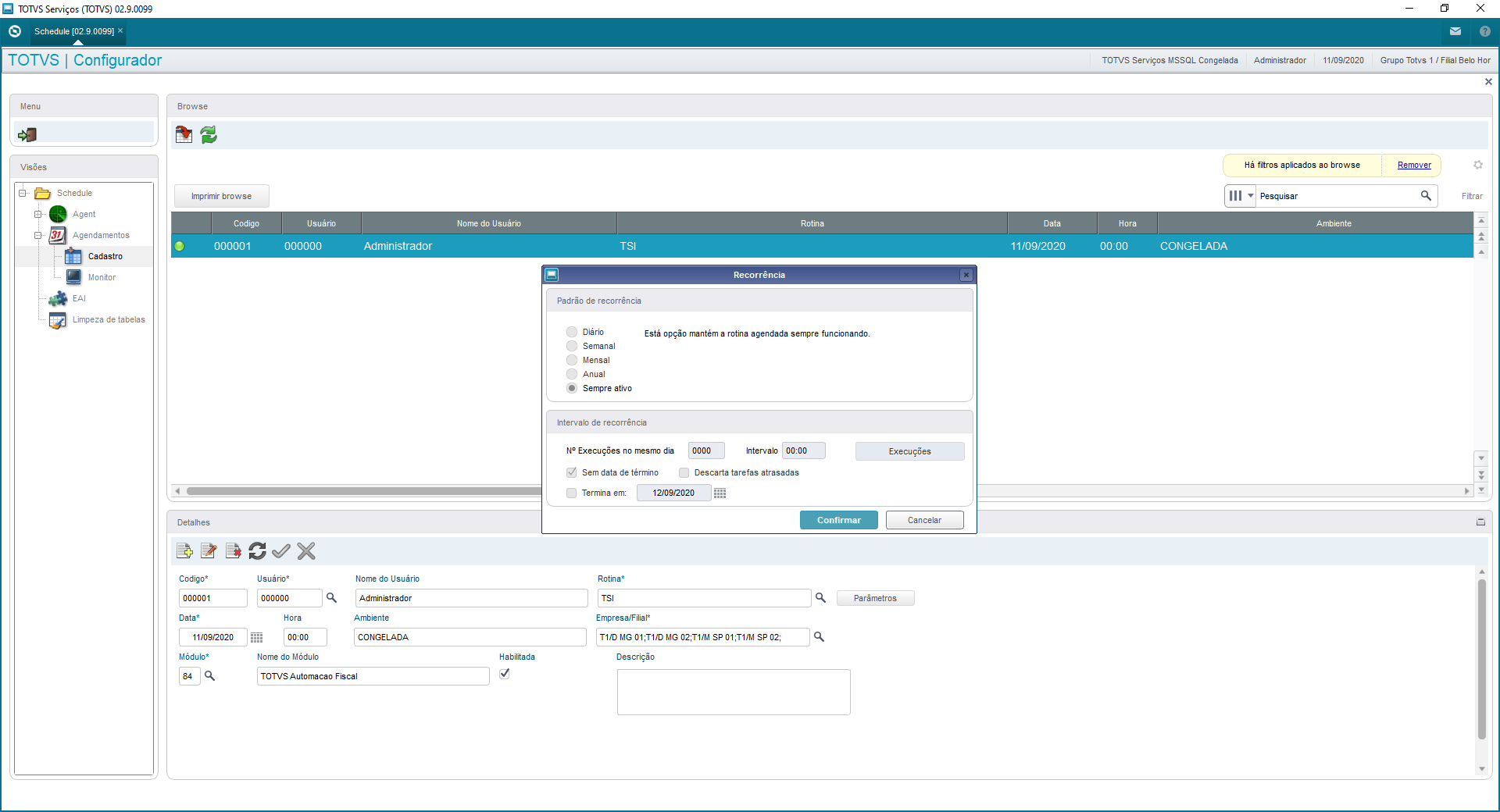
Task: Switch to the Schedule [02.9.0099] tab
Action: click(x=73, y=31)
